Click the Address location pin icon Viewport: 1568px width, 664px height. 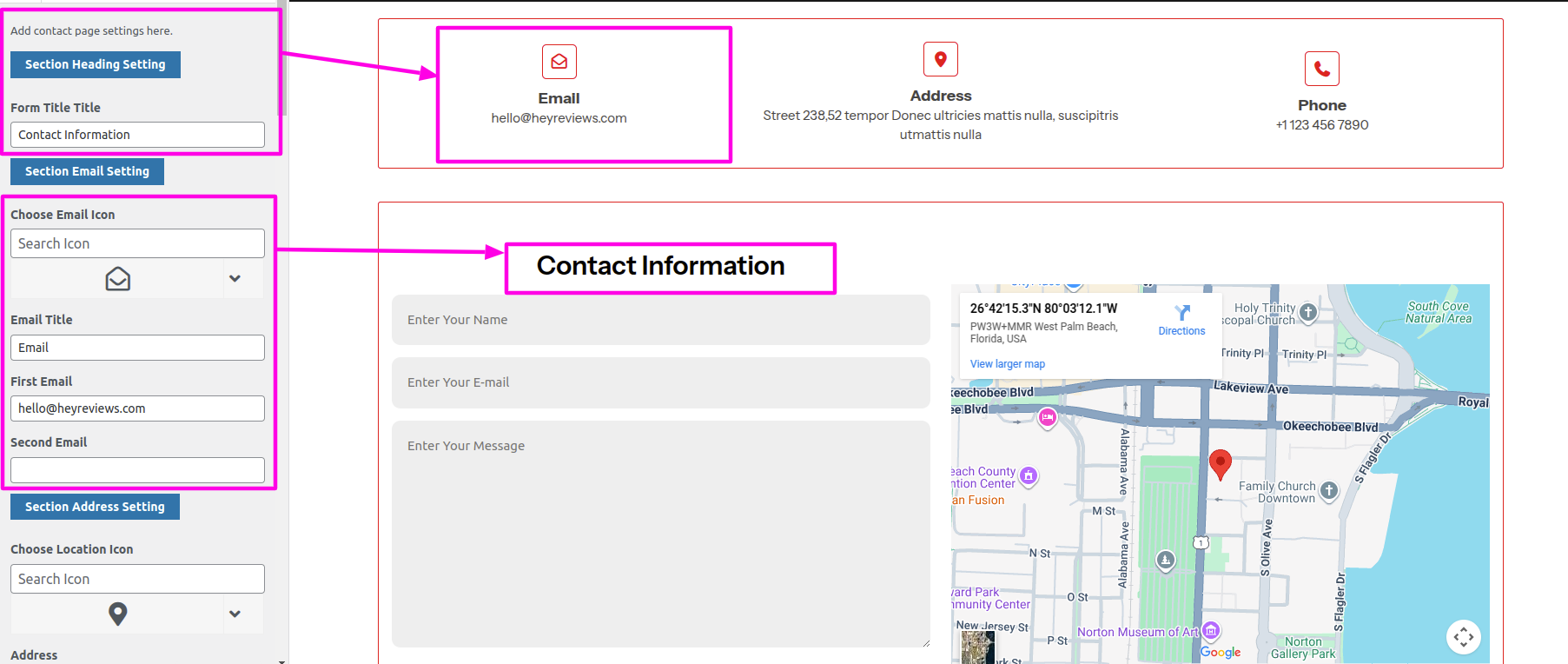pos(940,59)
